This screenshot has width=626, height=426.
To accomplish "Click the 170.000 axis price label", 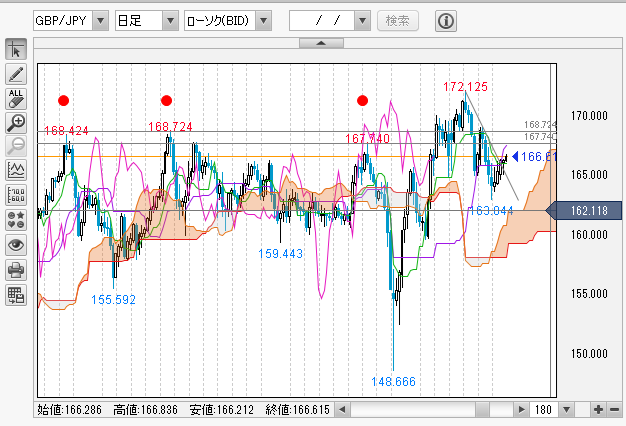I will pos(589,116).
